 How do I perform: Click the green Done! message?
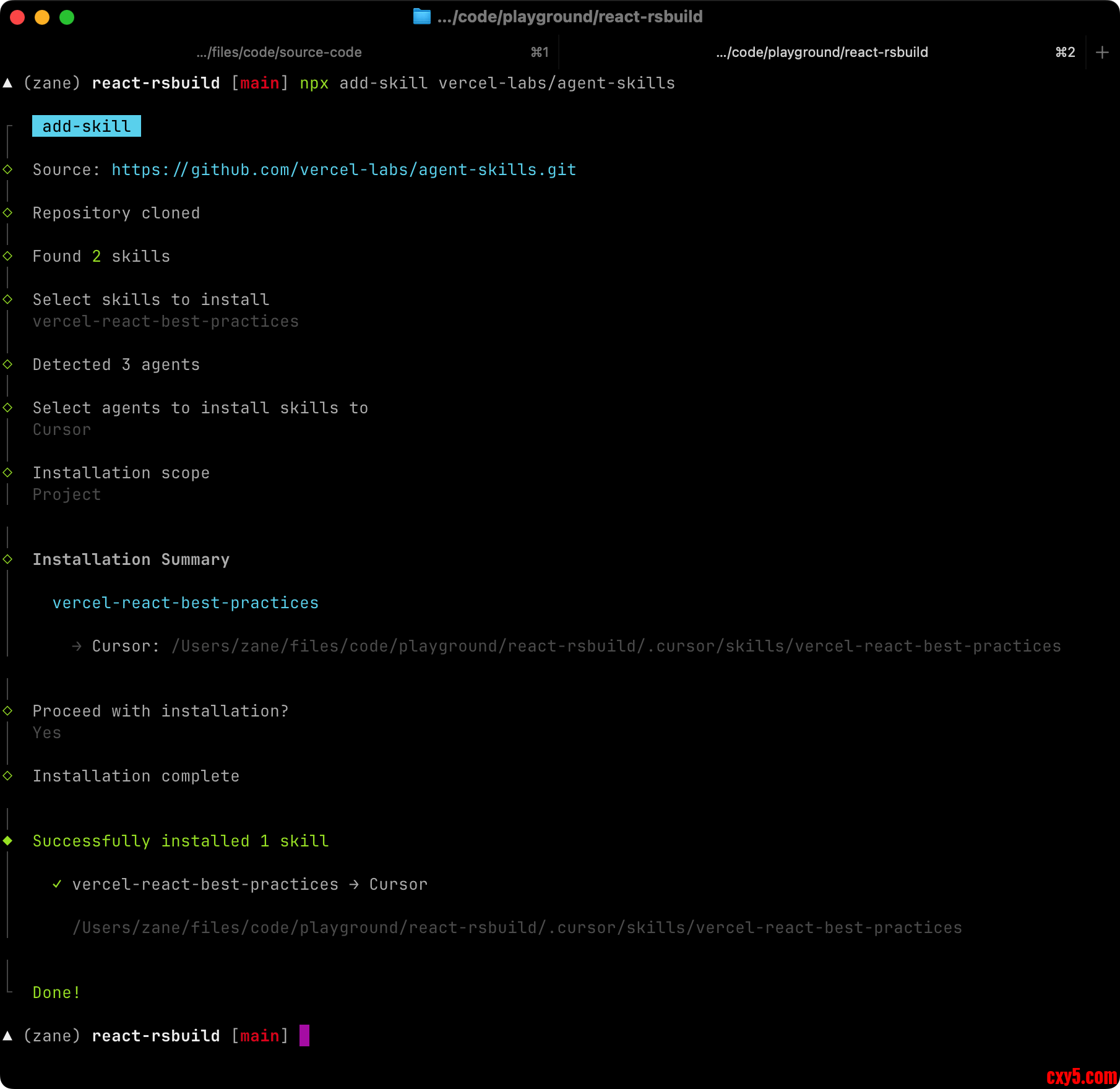pos(56,992)
